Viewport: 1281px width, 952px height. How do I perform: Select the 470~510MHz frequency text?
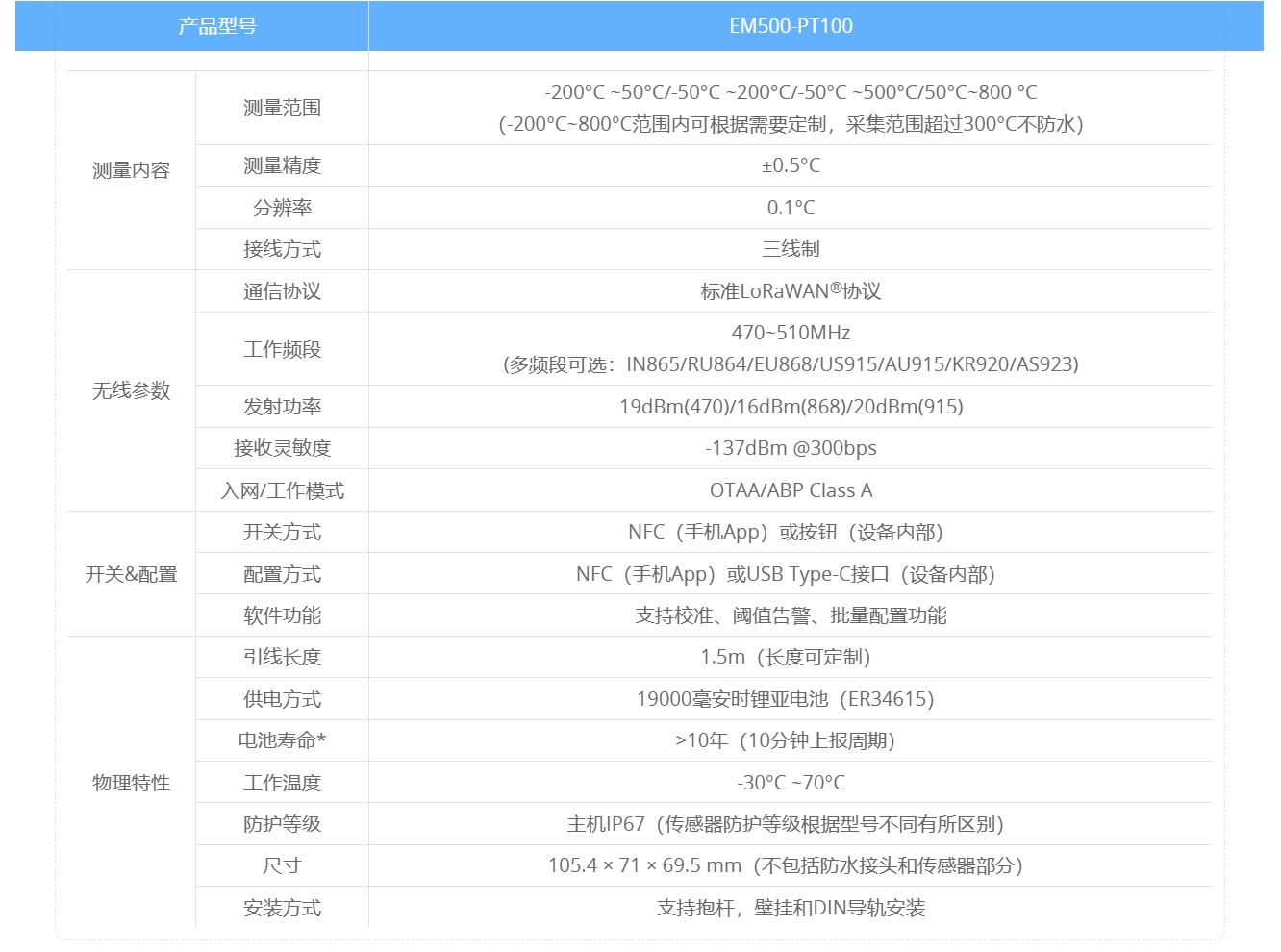(x=791, y=333)
